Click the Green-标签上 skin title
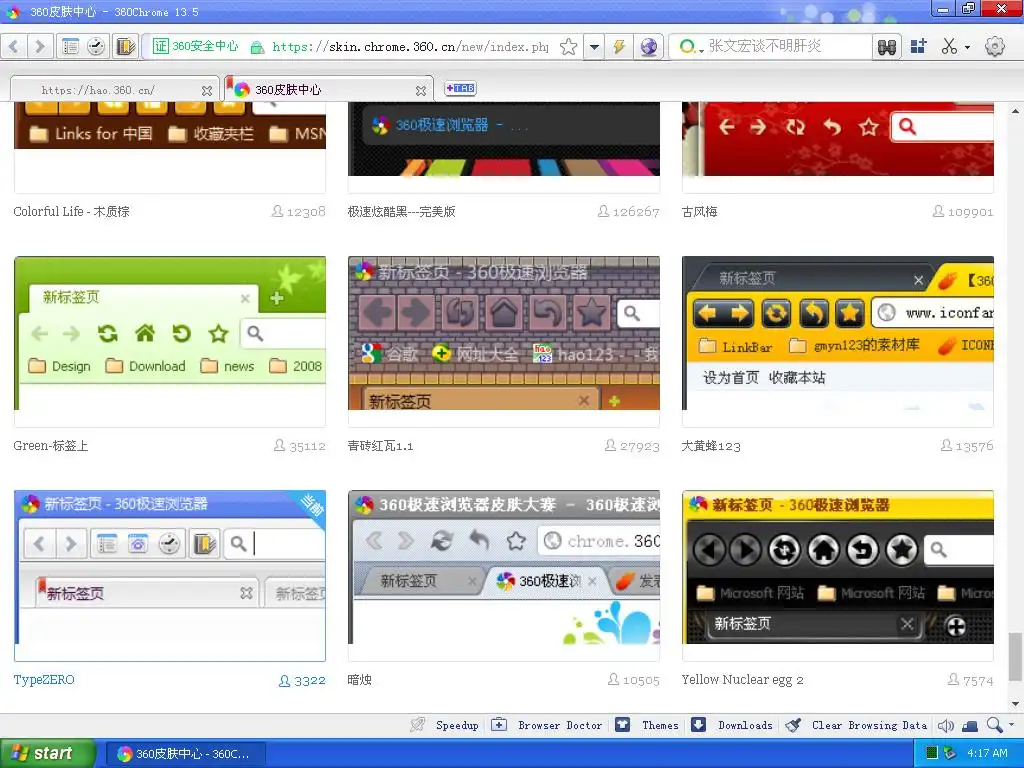Screen dimensions: 1024x768 [50, 446]
